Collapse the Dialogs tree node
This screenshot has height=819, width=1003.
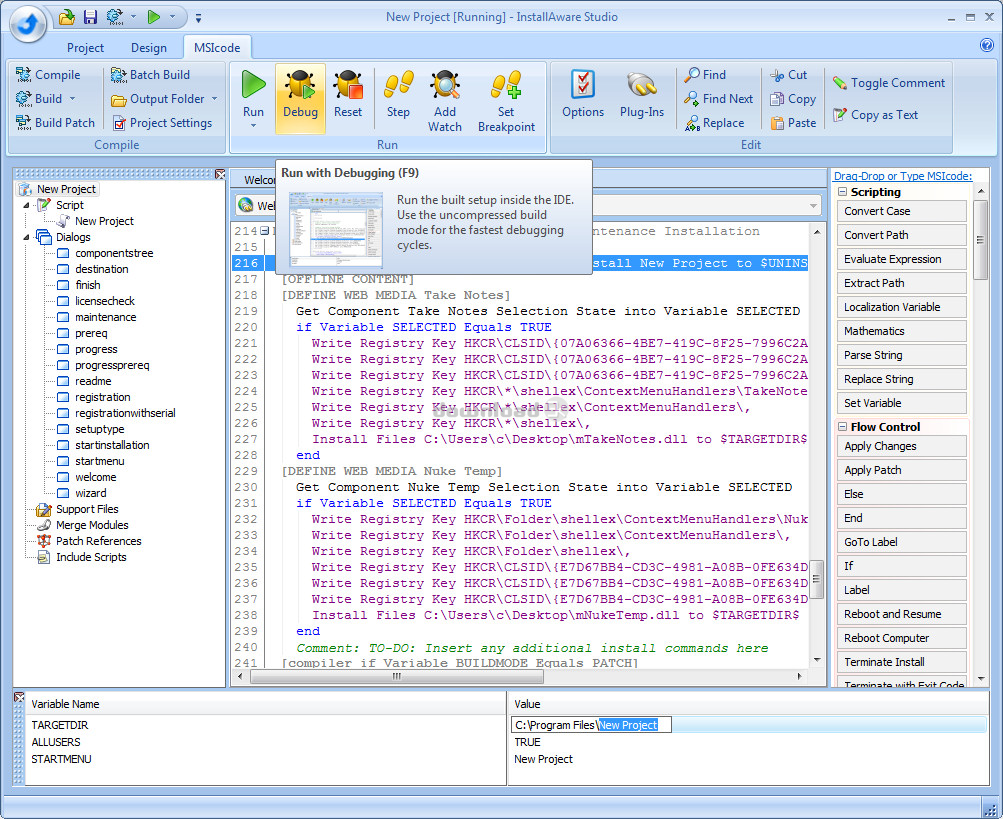pos(26,237)
